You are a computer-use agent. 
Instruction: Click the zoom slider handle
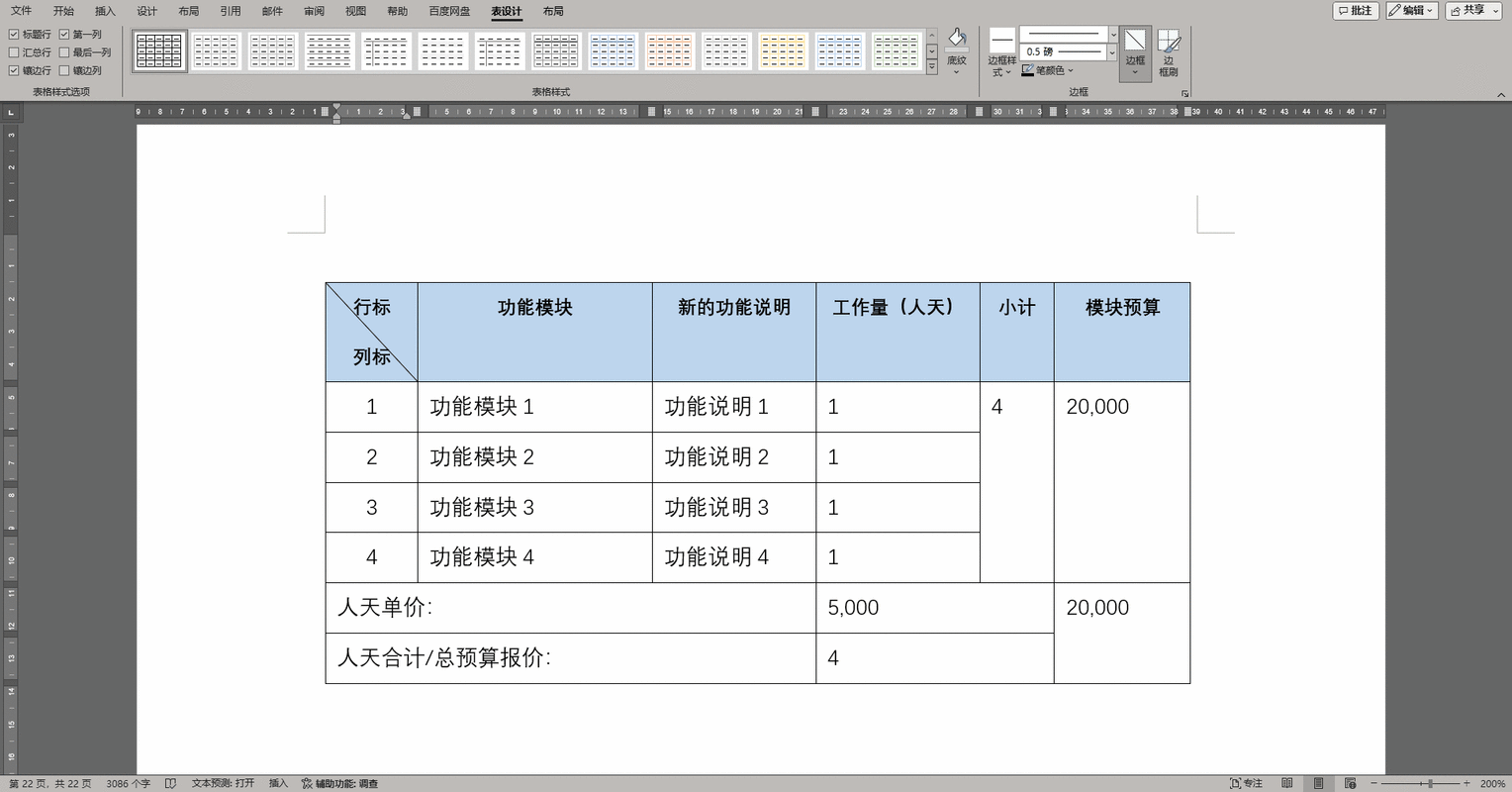point(1430,783)
